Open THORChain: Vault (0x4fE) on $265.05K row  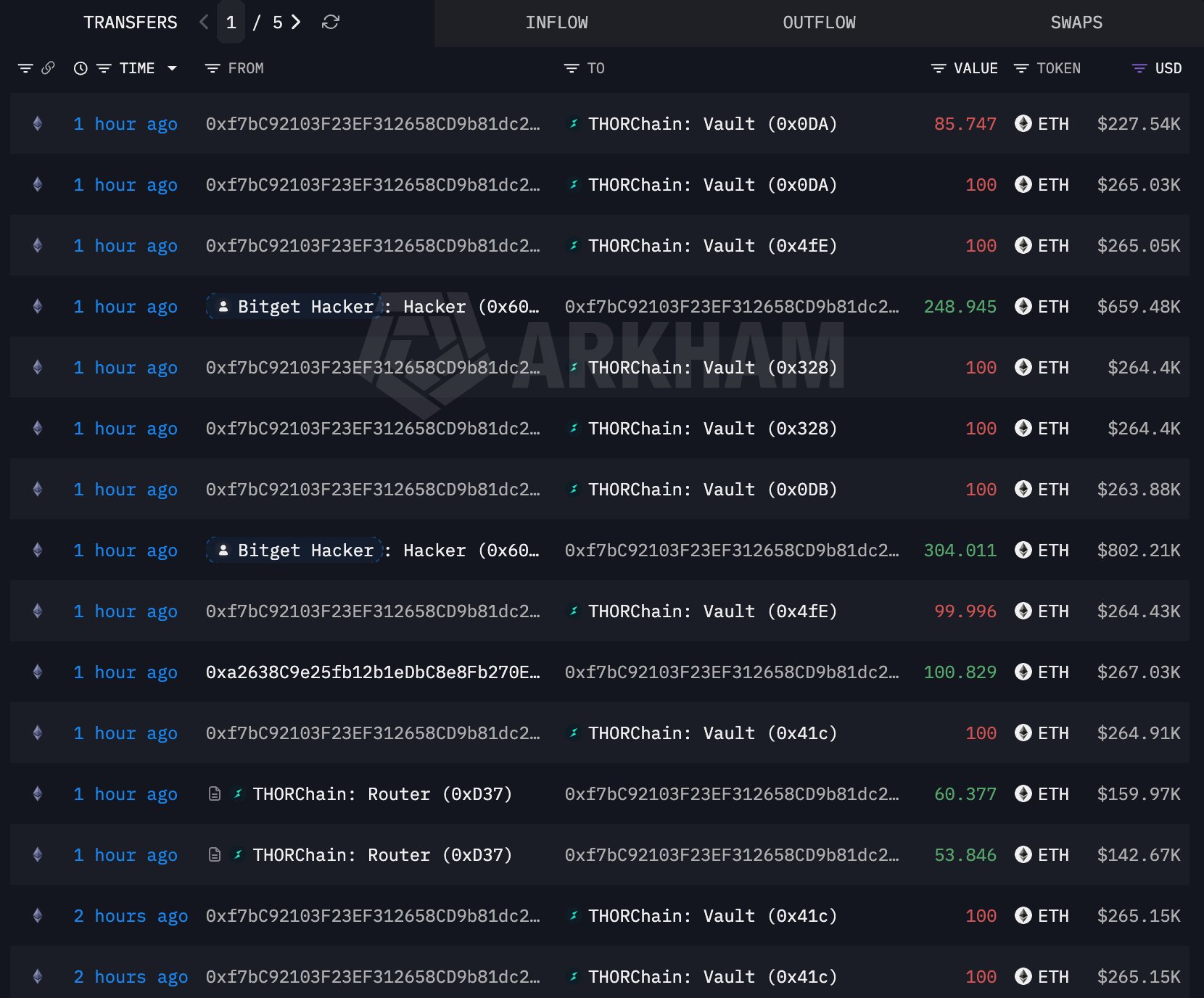click(x=712, y=245)
